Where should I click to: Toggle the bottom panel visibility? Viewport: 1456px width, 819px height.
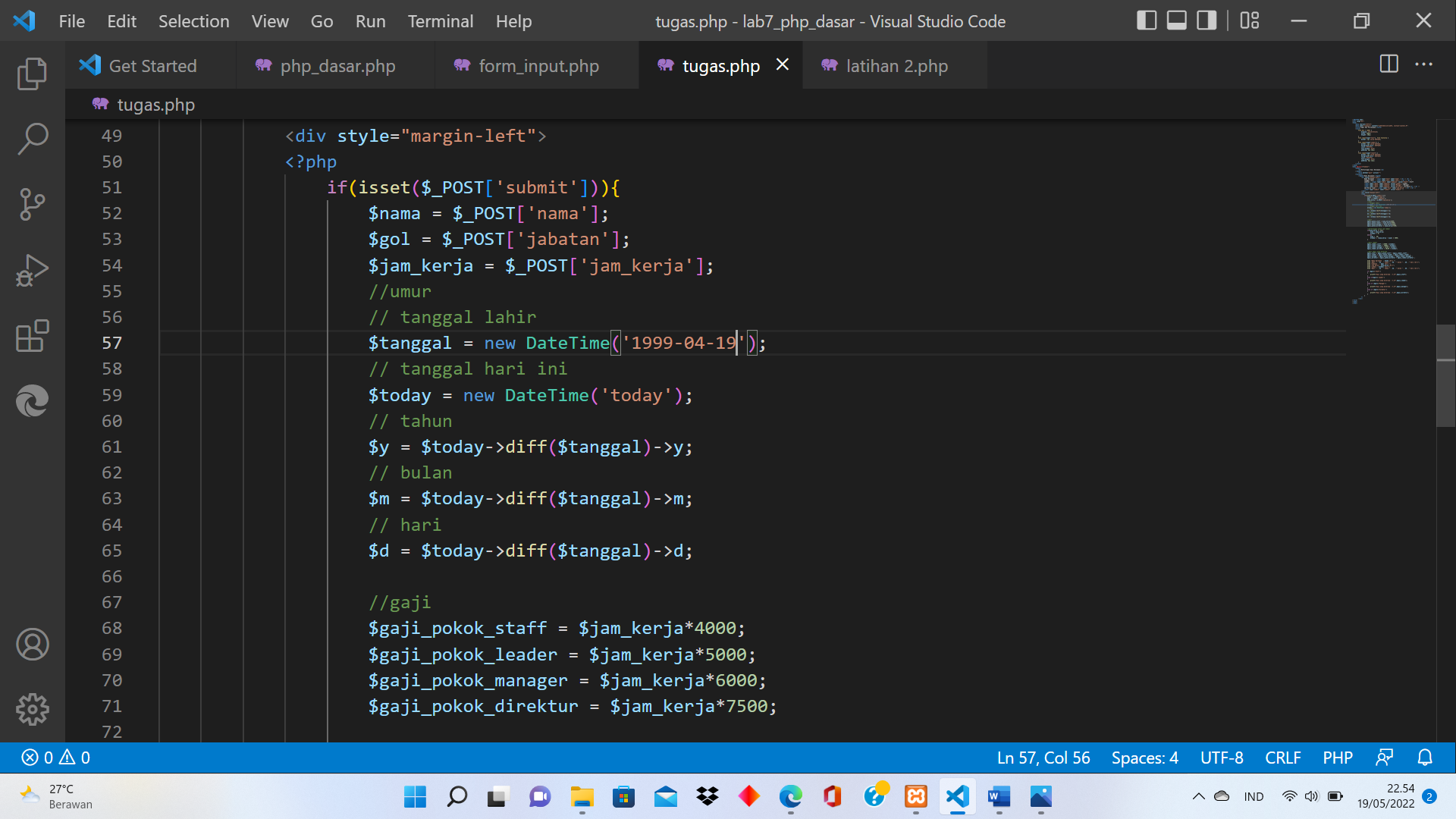(x=1175, y=20)
